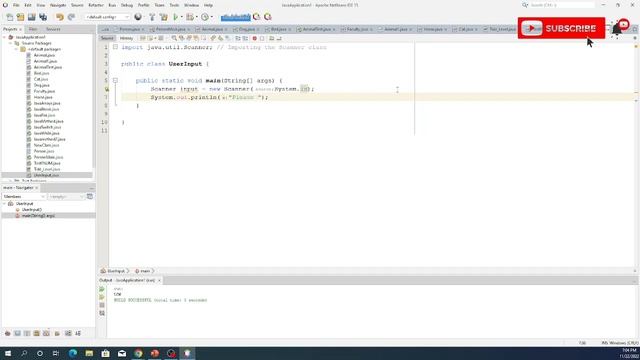Viewport: 640px width, 360px height.
Task: Open File Explorer from the taskbar
Action: [89, 353]
